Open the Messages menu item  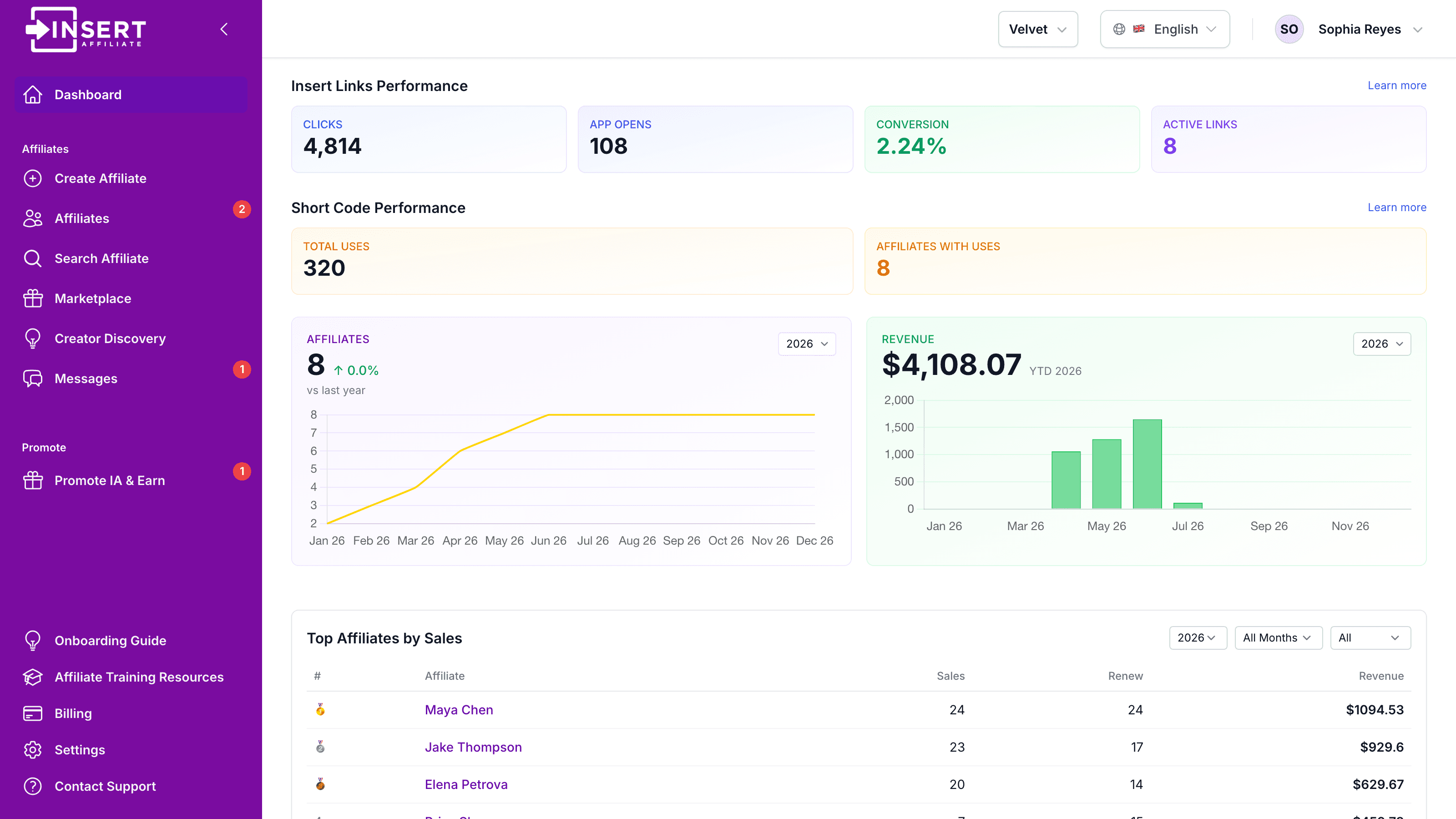(x=131, y=379)
